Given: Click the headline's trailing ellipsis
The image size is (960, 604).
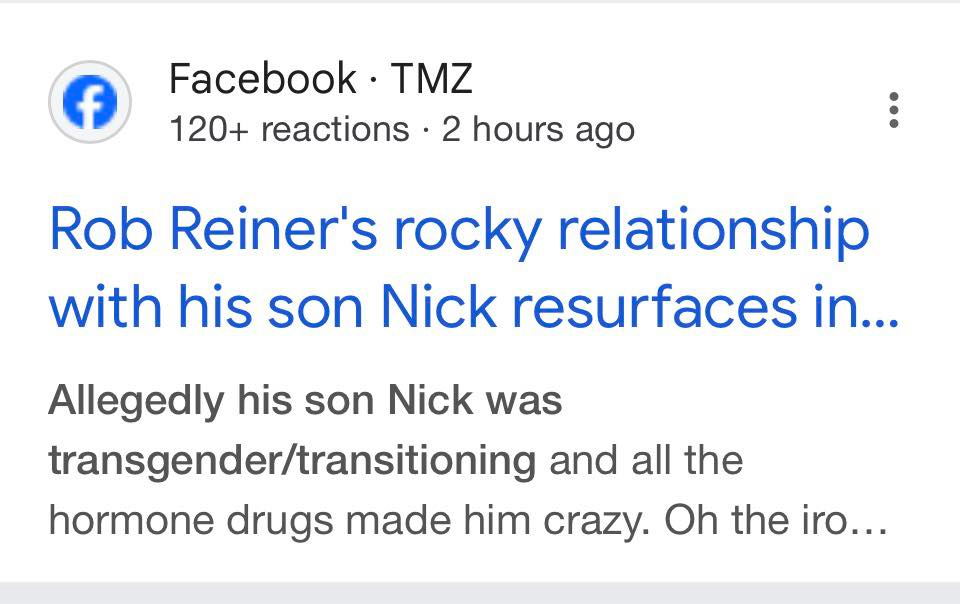Looking at the screenshot, I should click(x=881, y=312).
